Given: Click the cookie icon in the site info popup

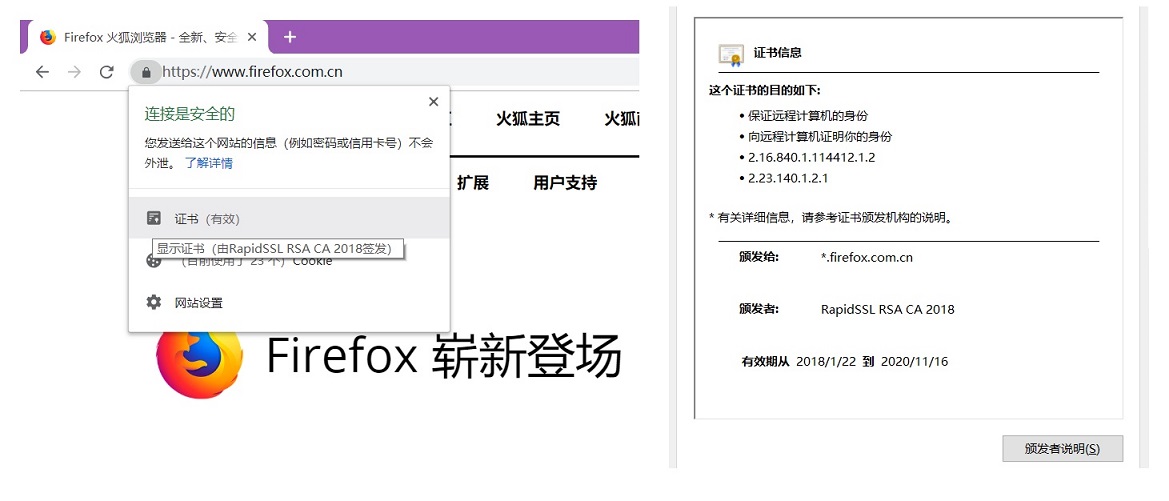Looking at the screenshot, I should click(153, 261).
